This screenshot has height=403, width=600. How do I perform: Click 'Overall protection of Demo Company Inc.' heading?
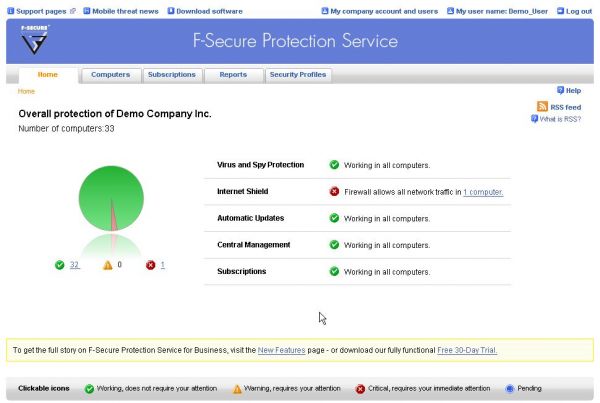pos(115,114)
